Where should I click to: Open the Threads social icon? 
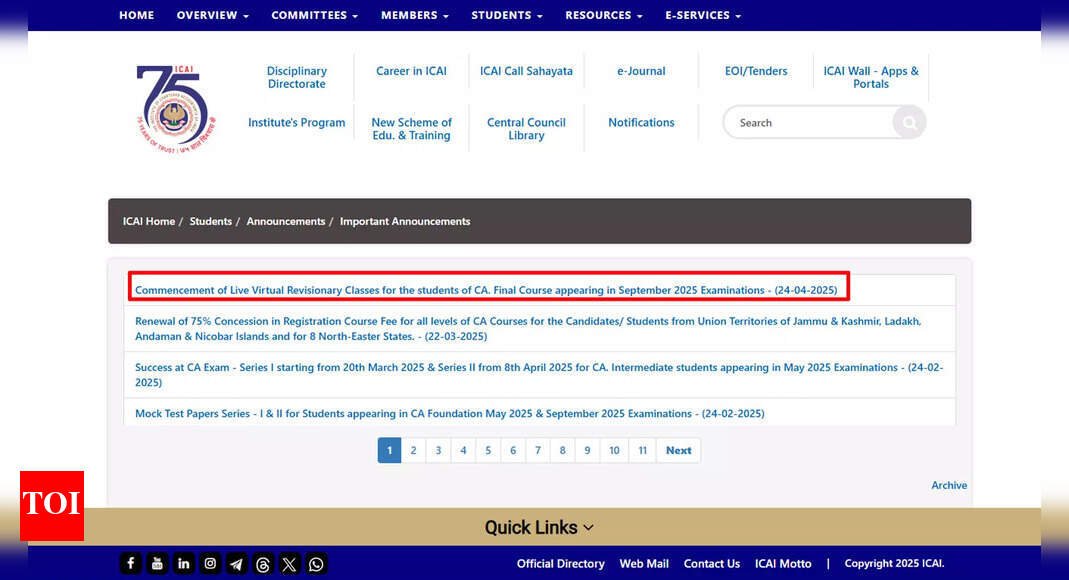(x=263, y=564)
